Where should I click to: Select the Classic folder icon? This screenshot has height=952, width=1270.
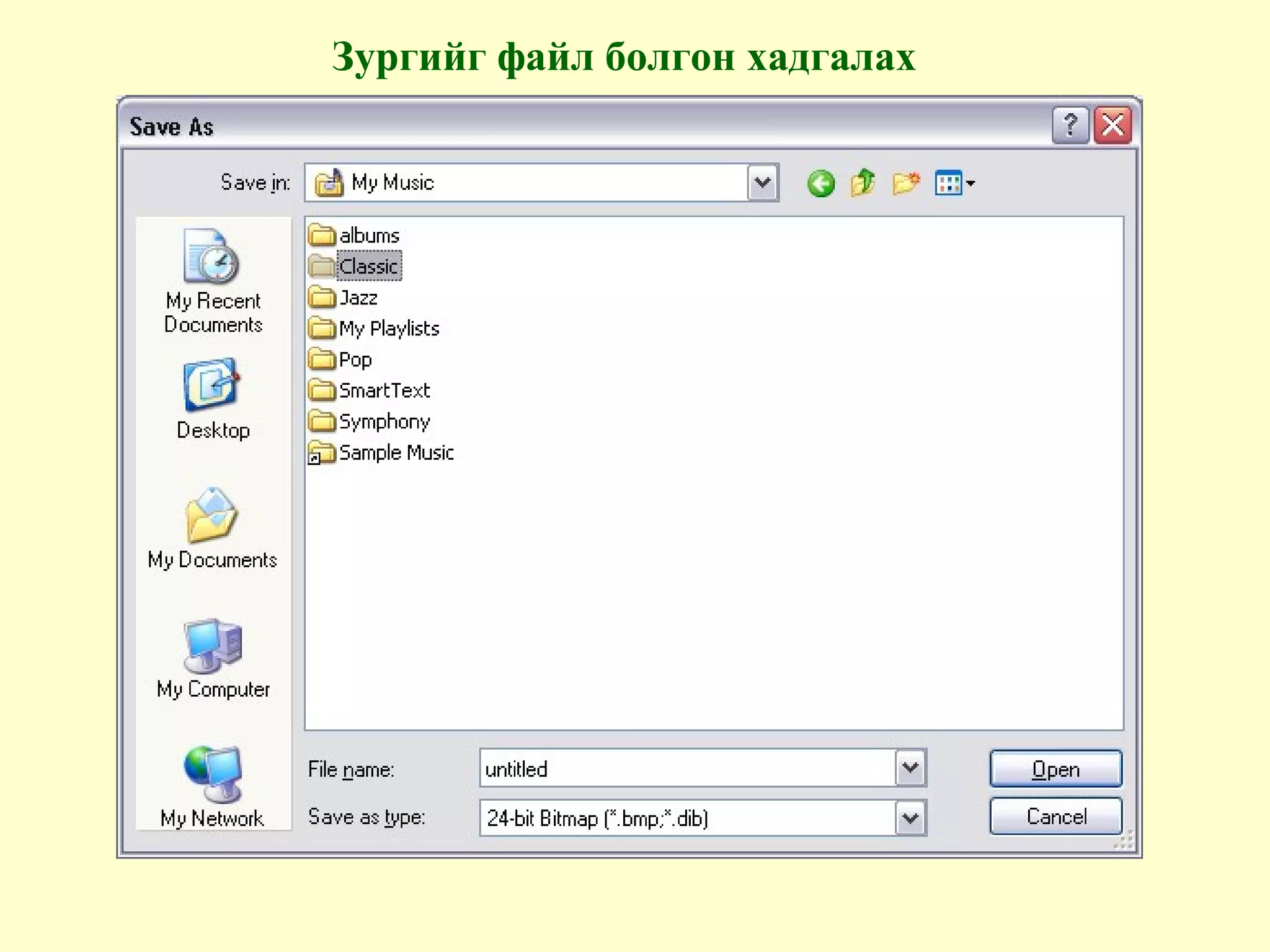pyautogui.click(x=322, y=266)
